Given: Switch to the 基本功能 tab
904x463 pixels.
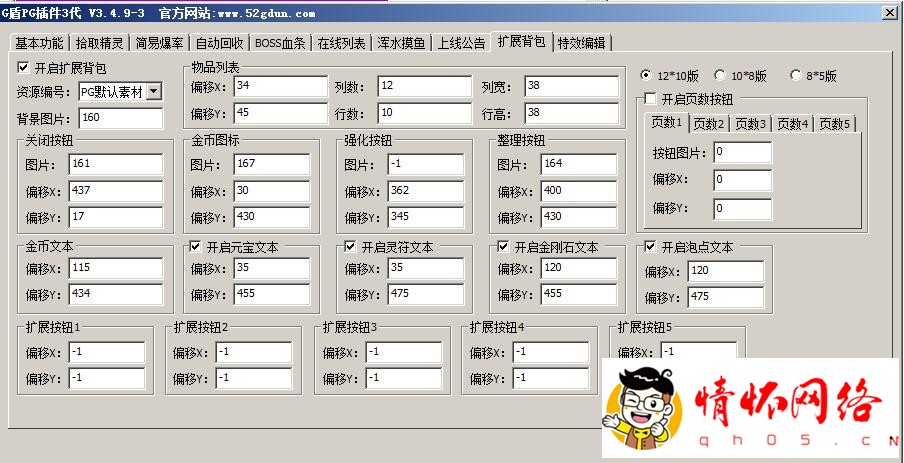Looking at the screenshot, I should 39,43.
